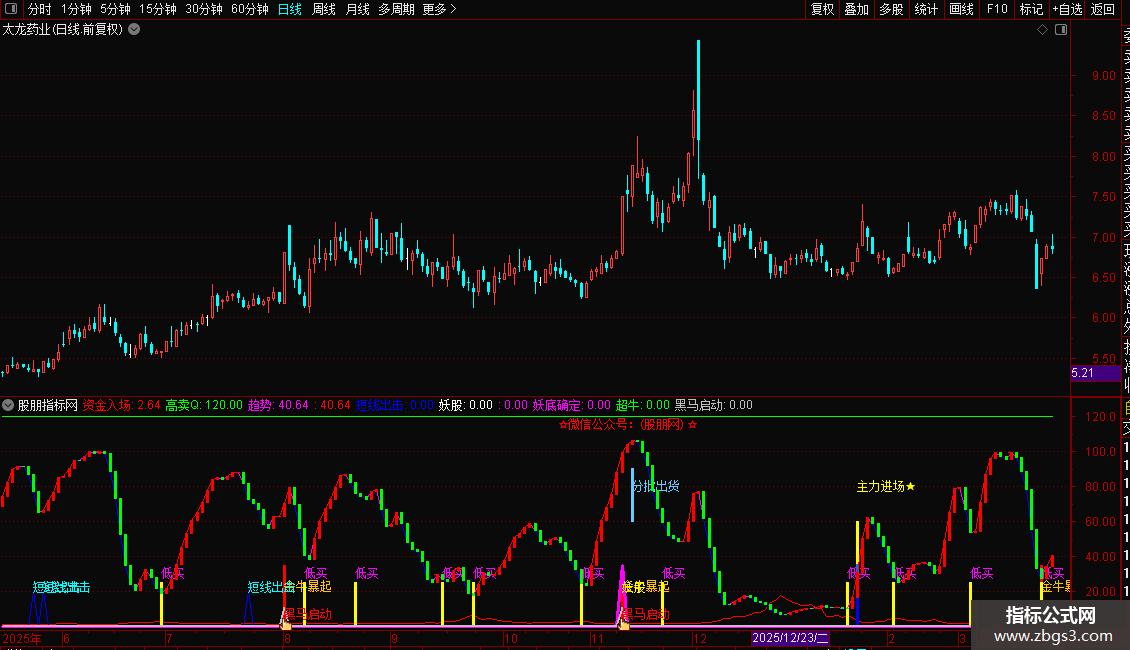Switch to the 周线 weekly chart
Screen dimensions: 1130x650
pyautogui.click(x=324, y=9)
